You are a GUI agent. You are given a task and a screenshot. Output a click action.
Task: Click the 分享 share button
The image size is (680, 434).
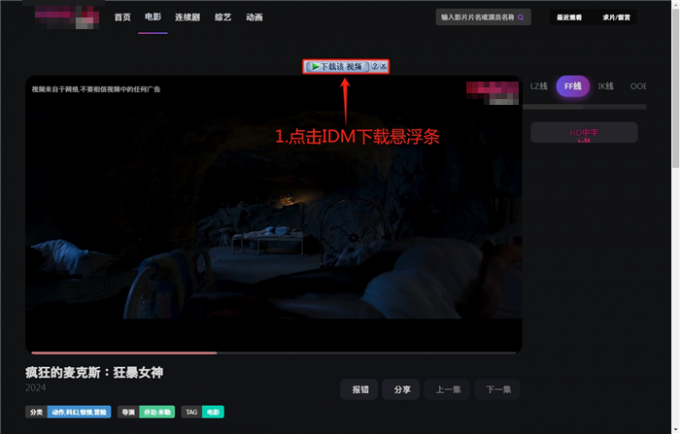point(401,389)
